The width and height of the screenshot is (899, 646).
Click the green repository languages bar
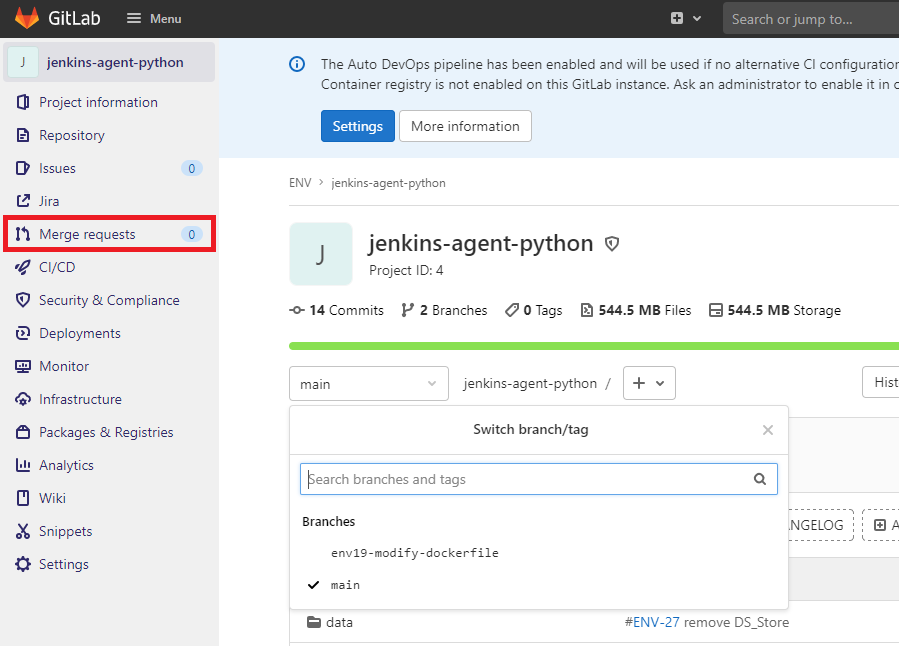point(594,346)
